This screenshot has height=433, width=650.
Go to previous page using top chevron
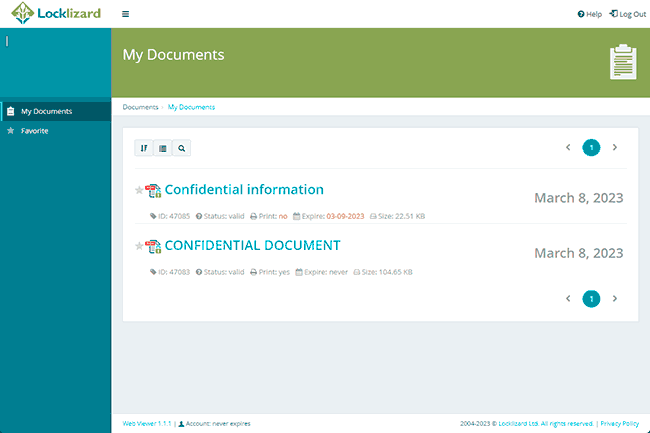568,147
